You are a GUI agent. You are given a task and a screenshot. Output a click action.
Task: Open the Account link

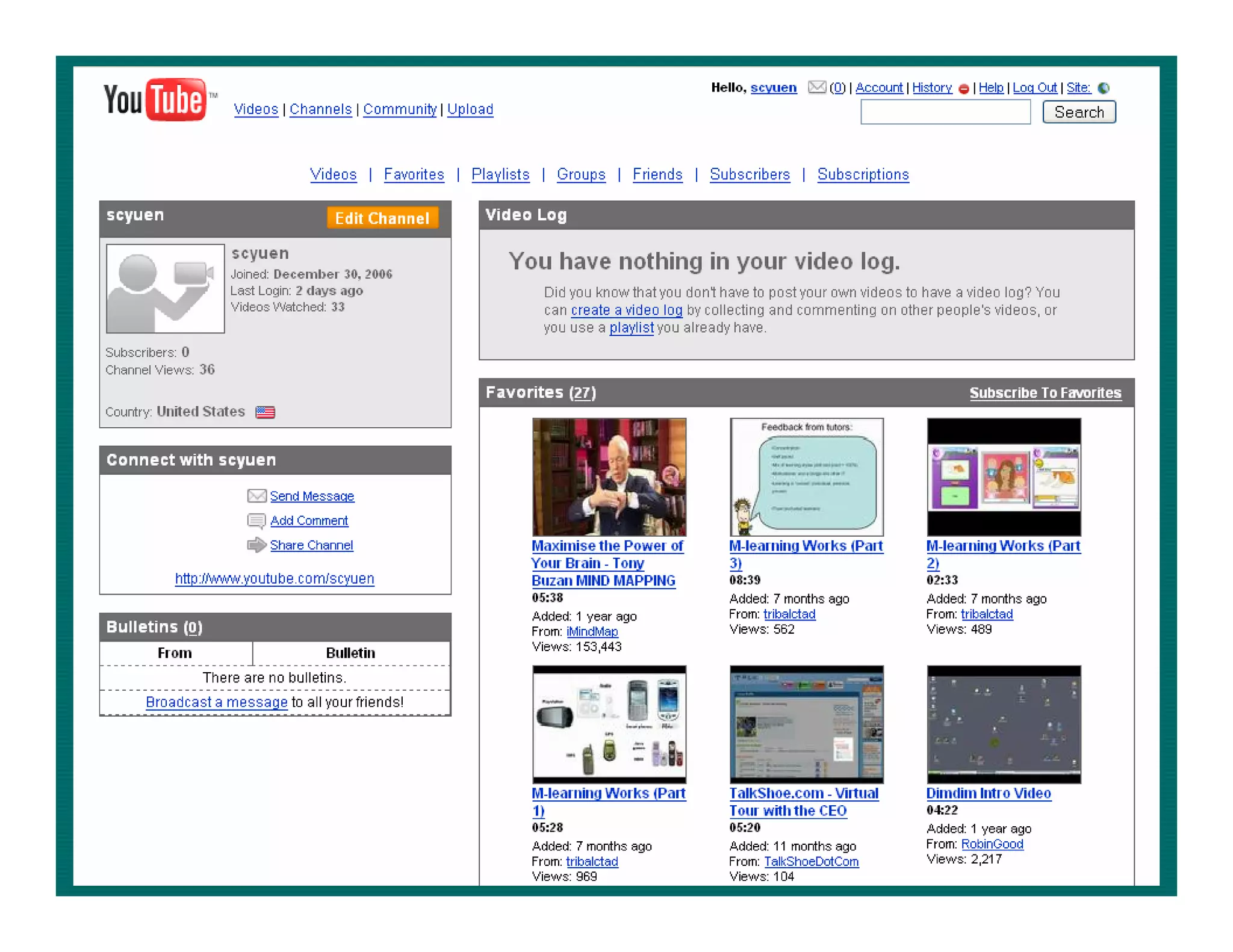pos(879,88)
